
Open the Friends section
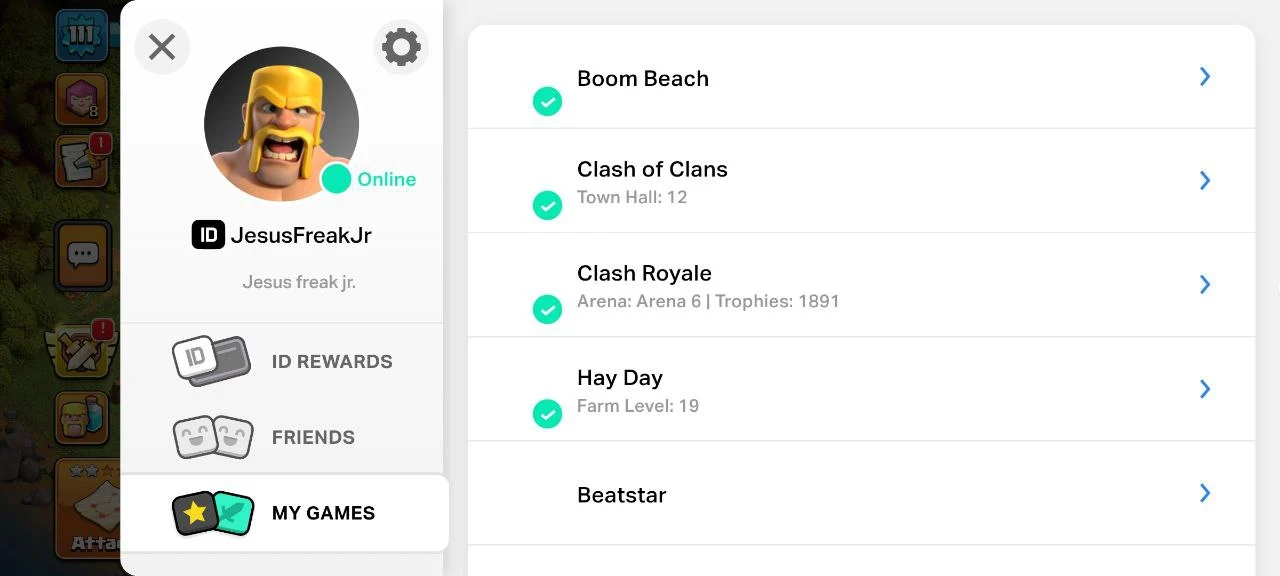(313, 437)
